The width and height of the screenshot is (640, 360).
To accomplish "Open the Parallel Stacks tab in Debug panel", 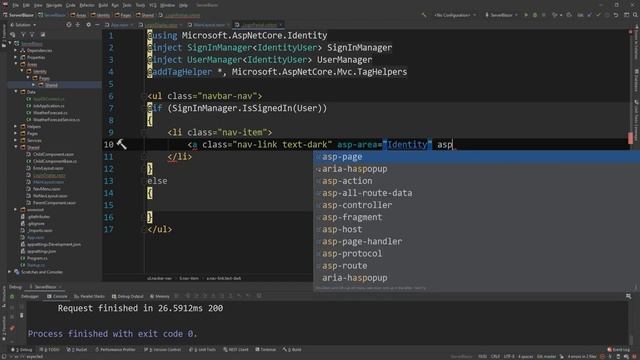I will (x=89, y=296).
